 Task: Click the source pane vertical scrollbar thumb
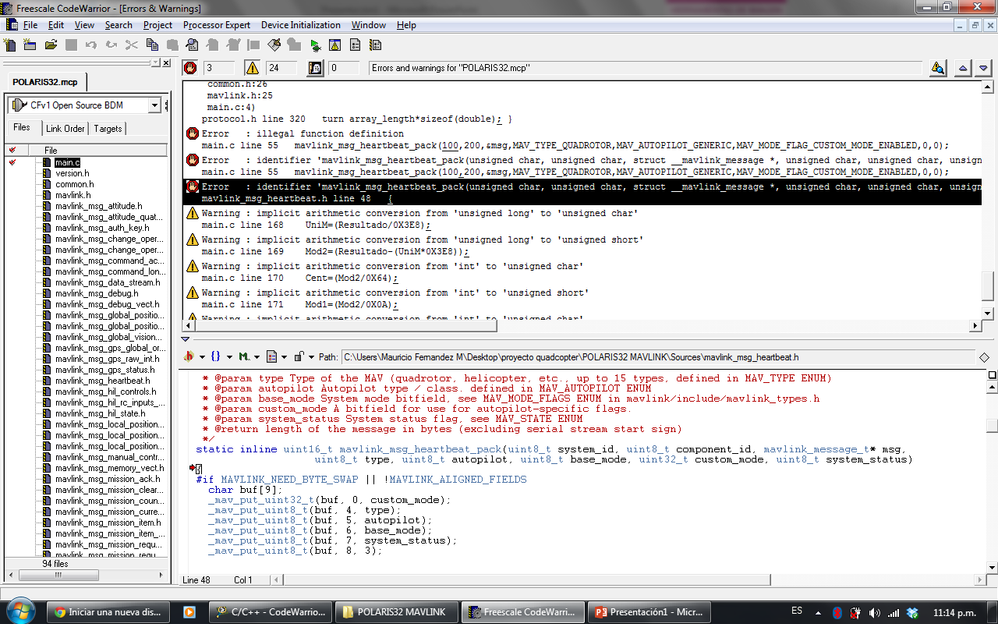tap(992, 425)
